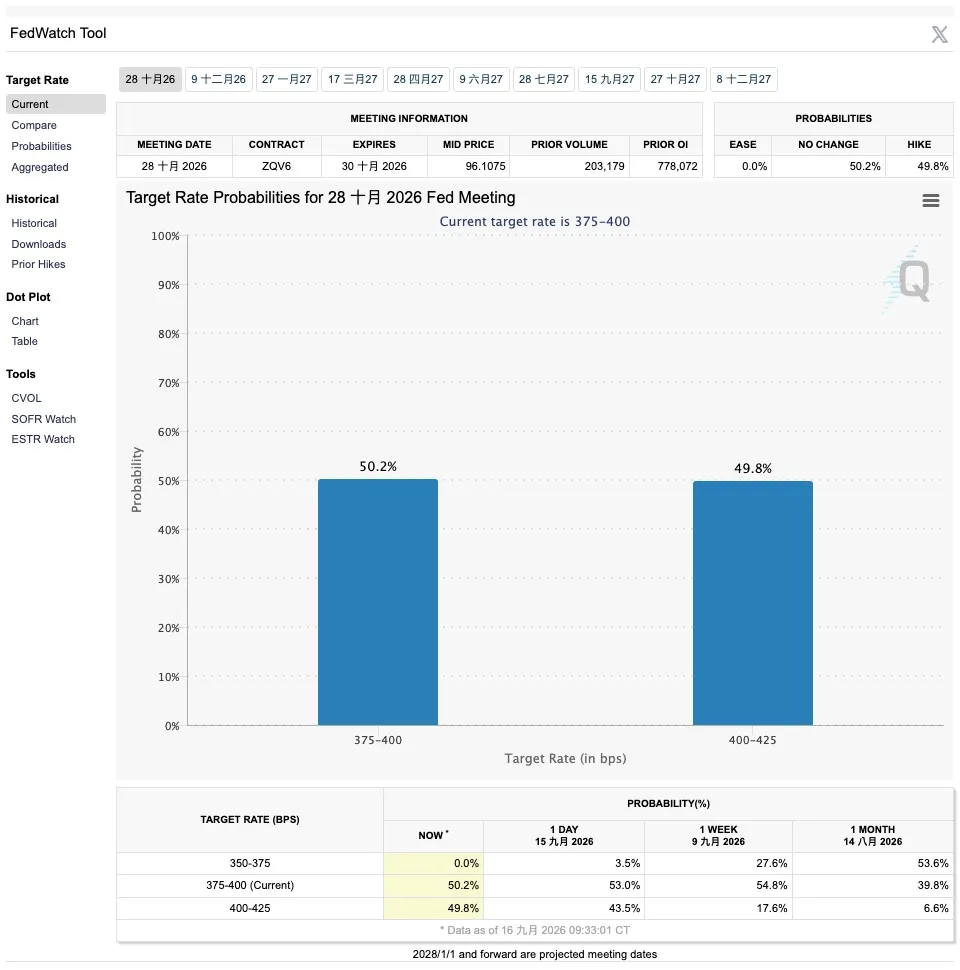
Task: Click the 53.6% one-month value
Action: (933, 863)
